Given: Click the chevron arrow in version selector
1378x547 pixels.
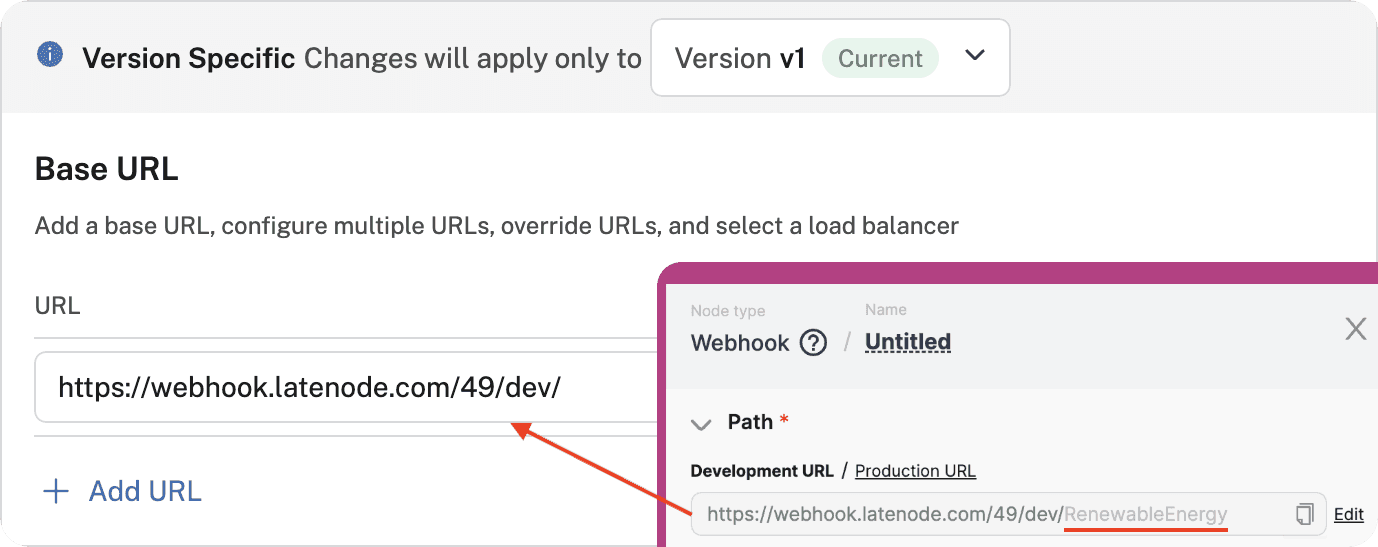Looking at the screenshot, I should pos(976,56).
